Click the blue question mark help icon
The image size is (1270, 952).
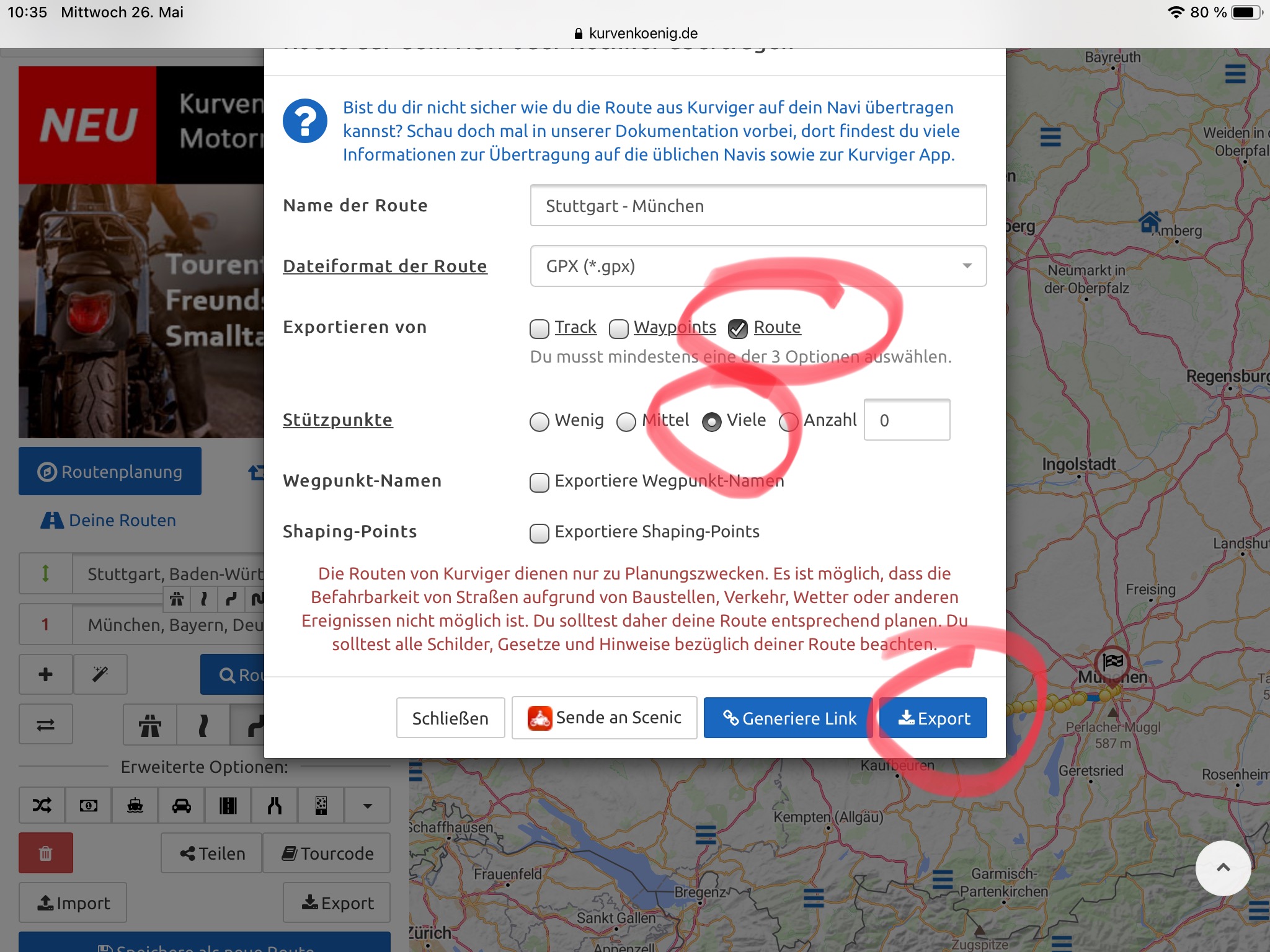[305, 121]
